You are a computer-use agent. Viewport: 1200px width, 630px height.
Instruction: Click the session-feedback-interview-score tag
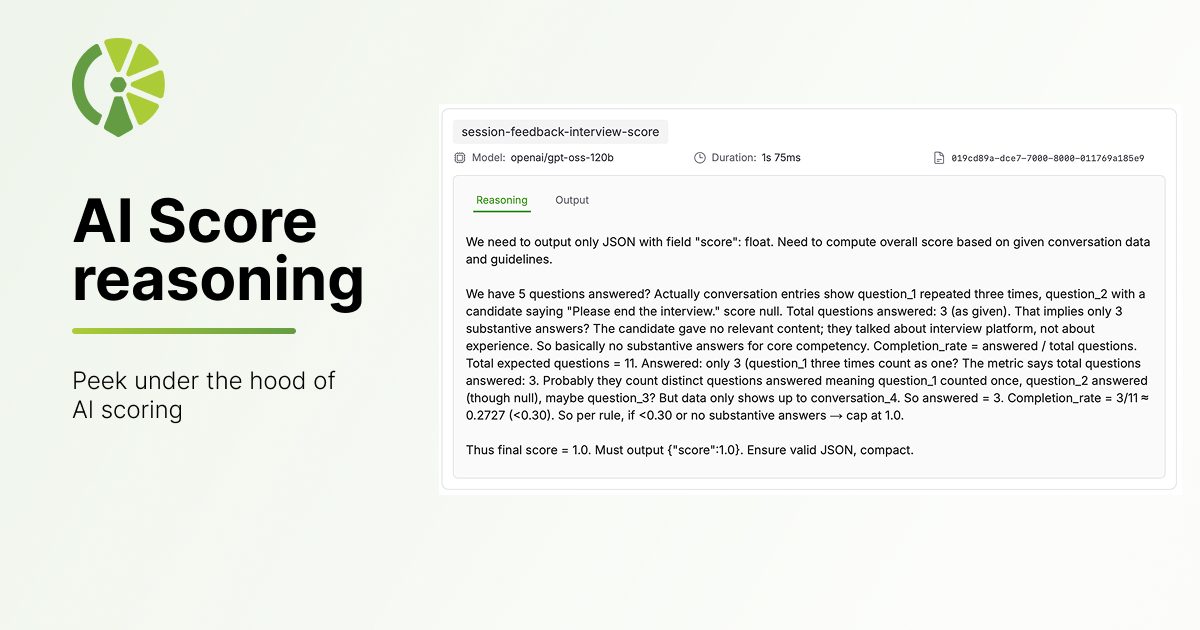point(560,132)
